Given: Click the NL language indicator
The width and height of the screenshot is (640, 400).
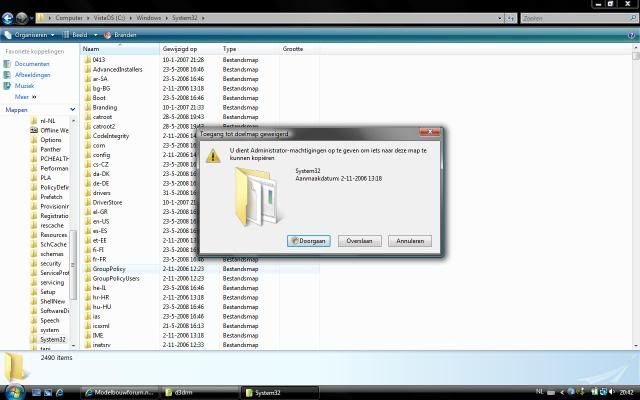Looking at the screenshot, I should point(539,392).
